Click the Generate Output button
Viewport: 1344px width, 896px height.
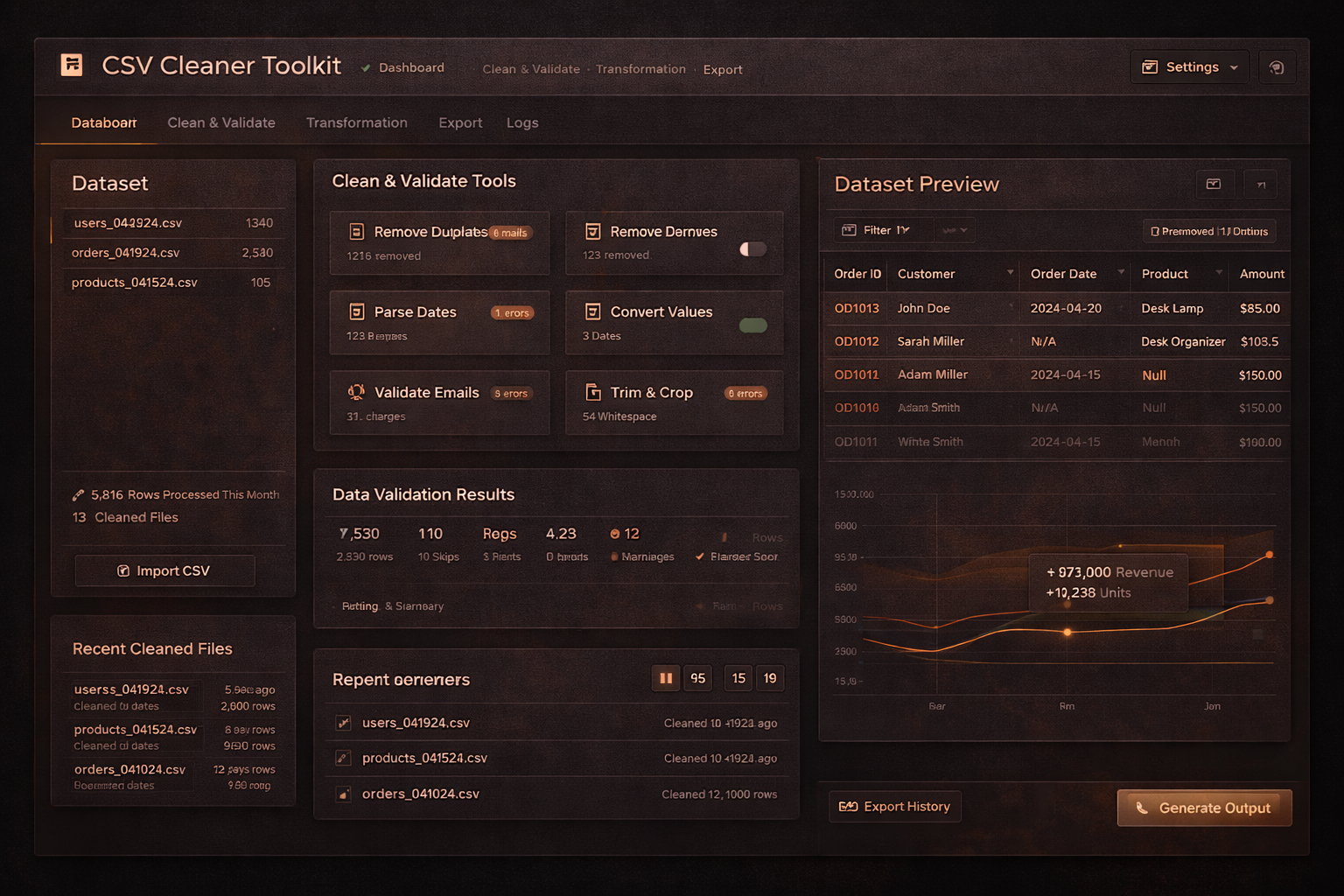(x=1204, y=808)
